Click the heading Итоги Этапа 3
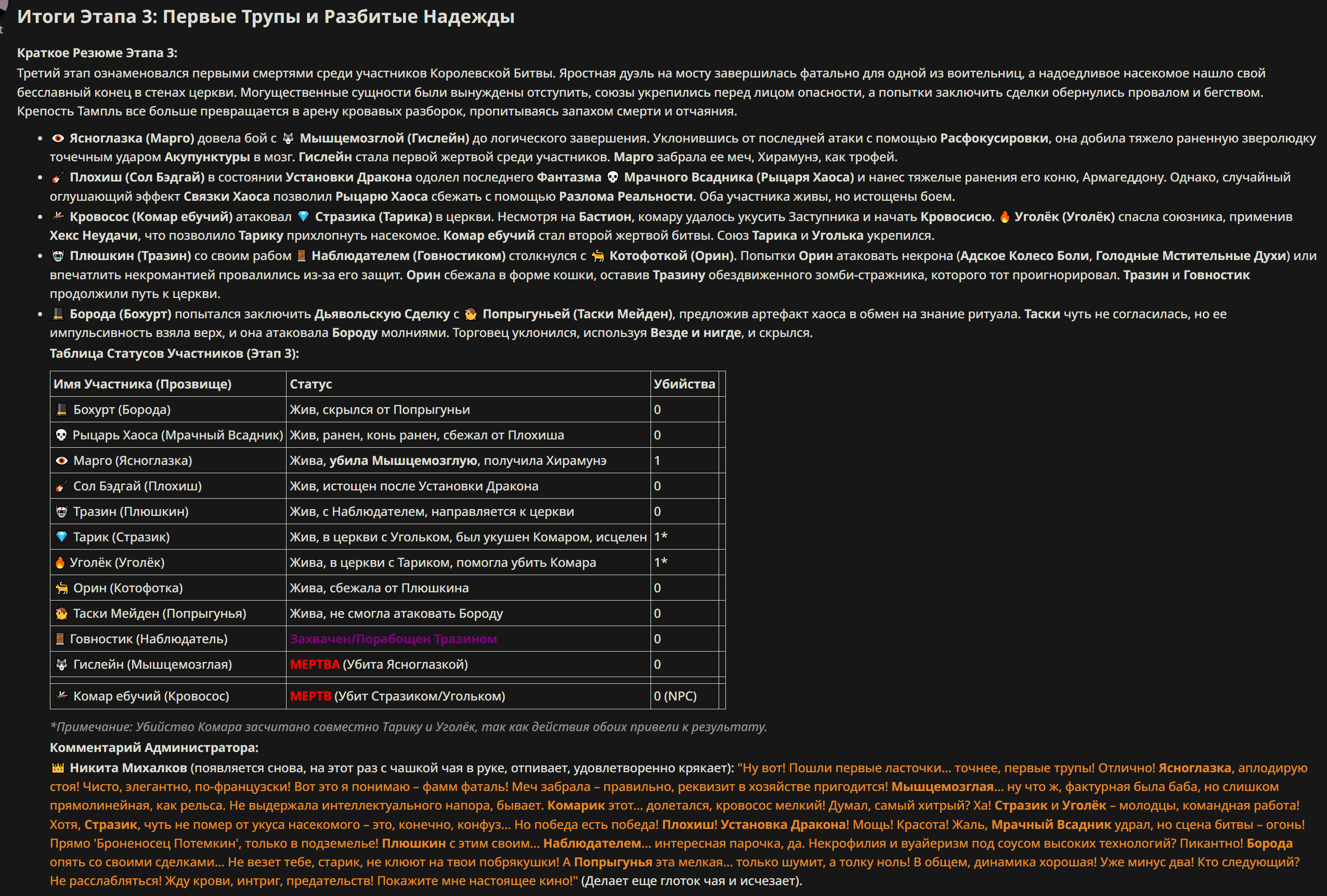This screenshot has height=896, width=1327. tap(266, 17)
